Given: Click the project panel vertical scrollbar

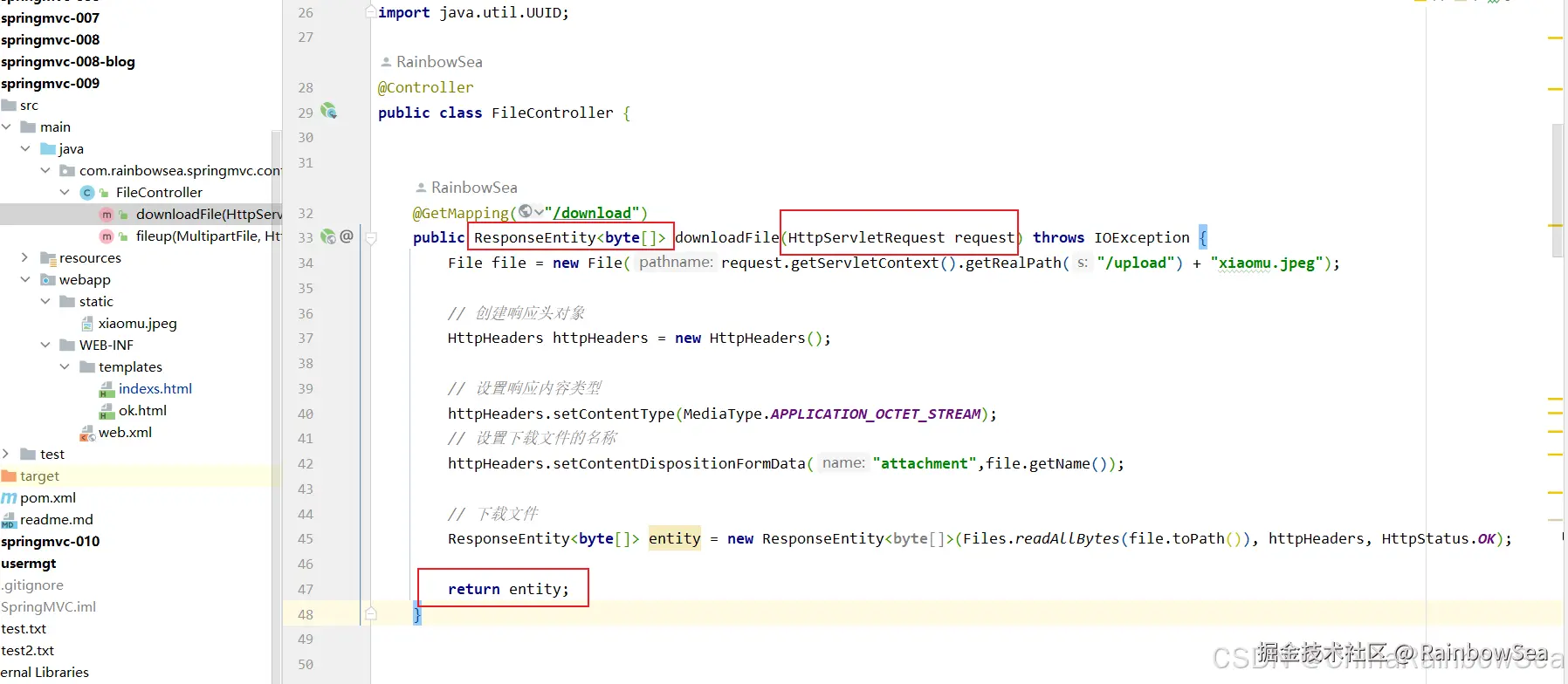Looking at the screenshot, I should point(277,407).
